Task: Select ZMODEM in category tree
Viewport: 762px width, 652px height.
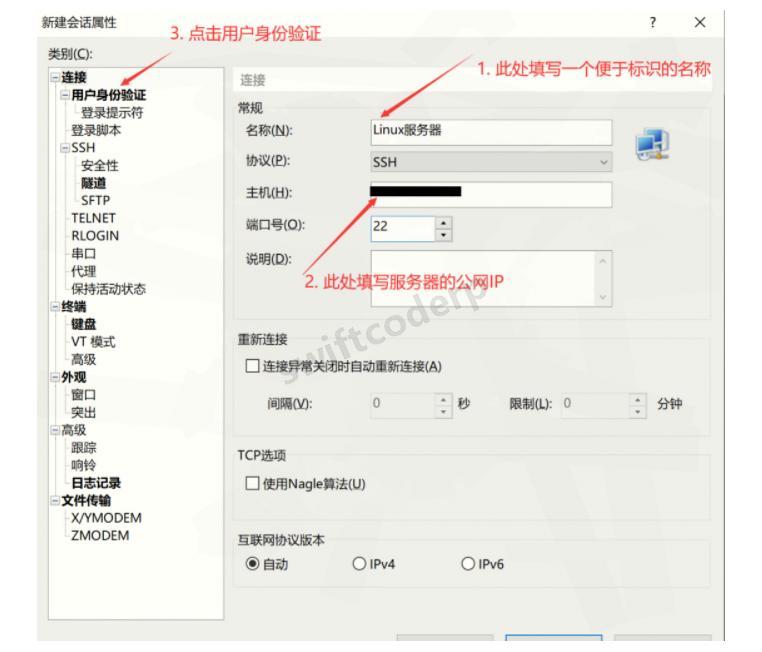Action: (x=100, y=535)
